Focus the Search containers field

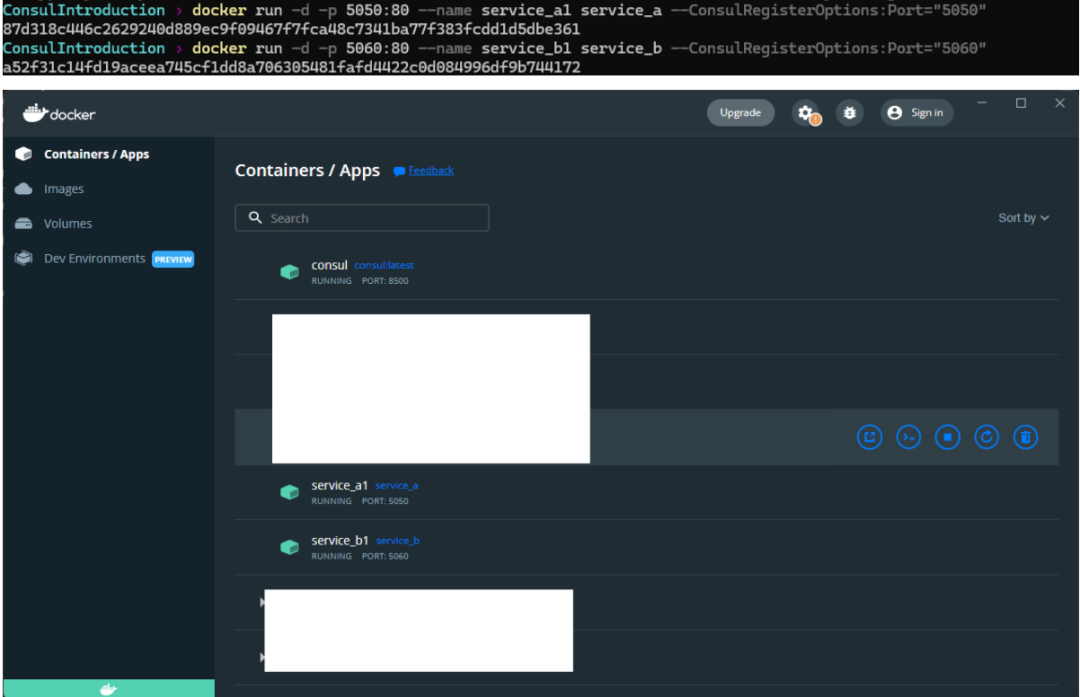pyautogui.click(x=362, y=218)
